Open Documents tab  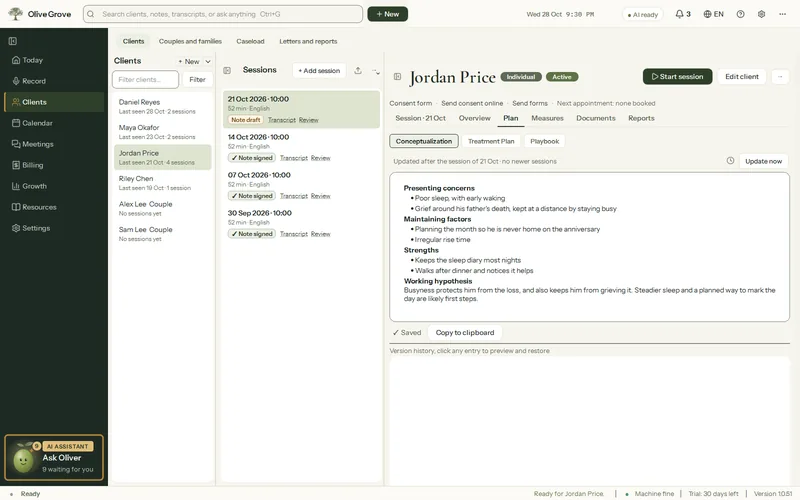595,118
